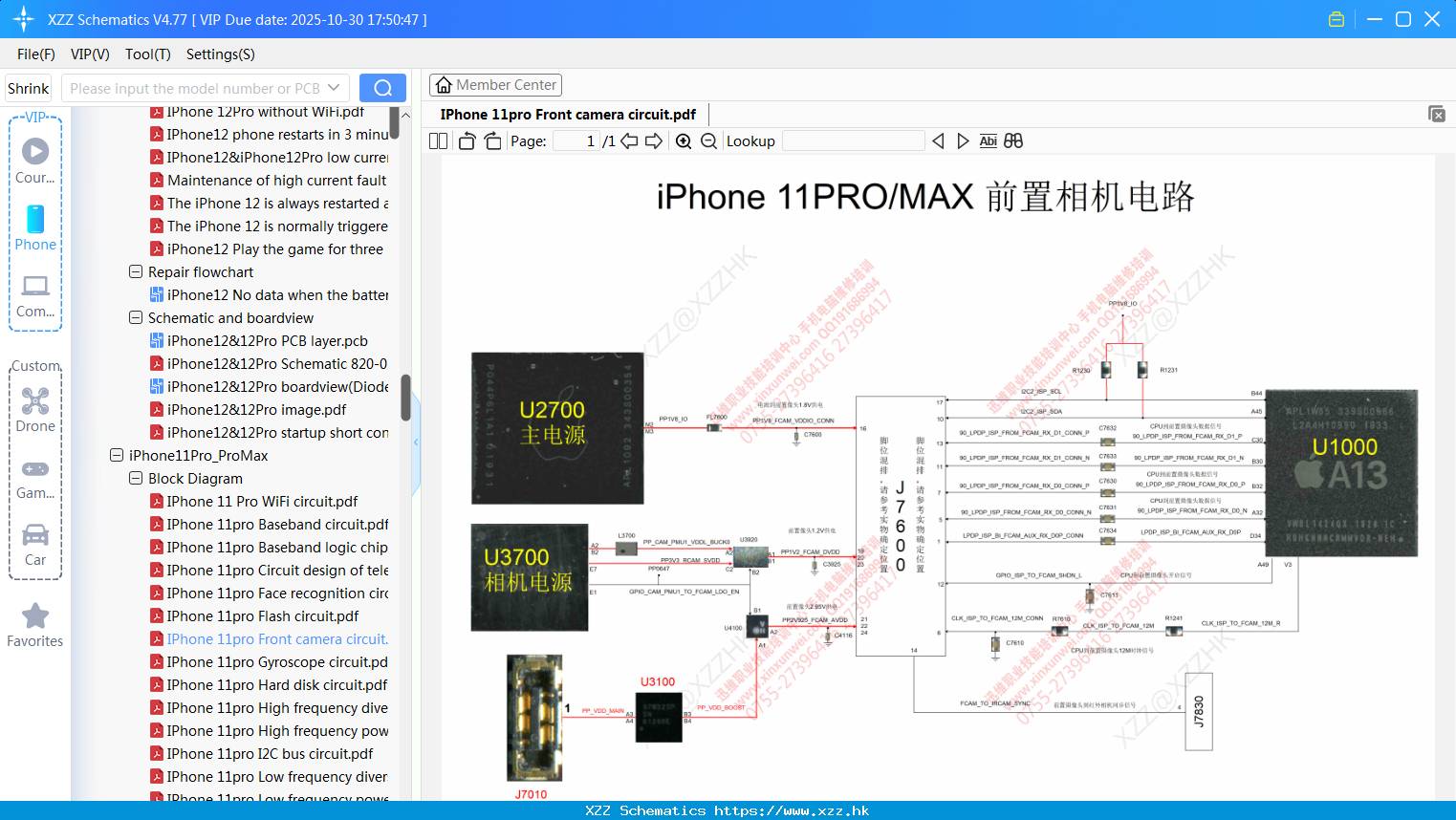Collapse the side panel with the divider arrow
The image size is (1456, 820).
click(416, 442)
